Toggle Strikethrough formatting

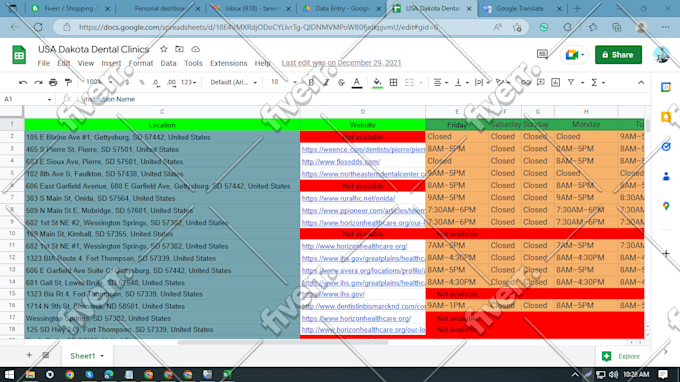341,82
